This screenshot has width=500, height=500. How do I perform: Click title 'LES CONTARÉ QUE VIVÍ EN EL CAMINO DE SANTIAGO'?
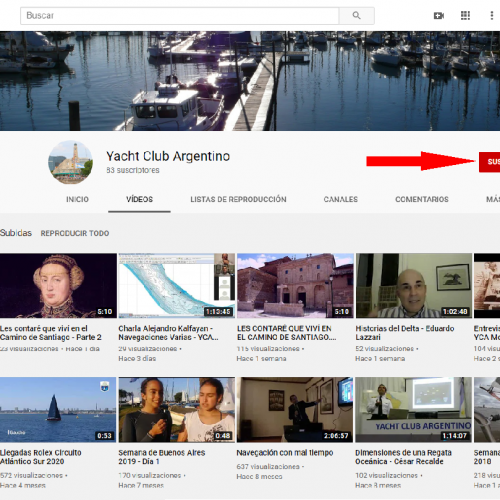point(287,333)
